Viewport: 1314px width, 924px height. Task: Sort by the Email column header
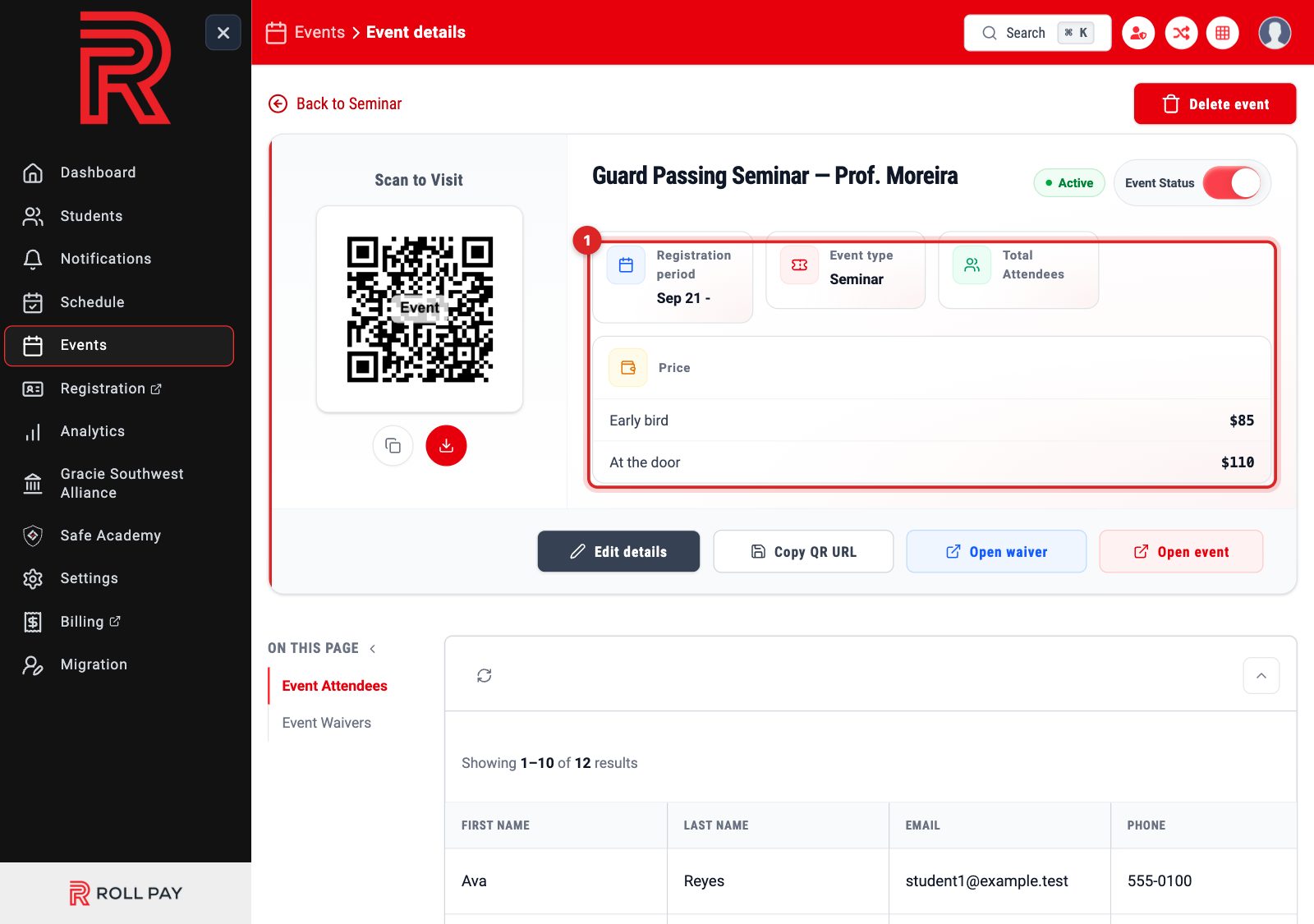point(999,825)
